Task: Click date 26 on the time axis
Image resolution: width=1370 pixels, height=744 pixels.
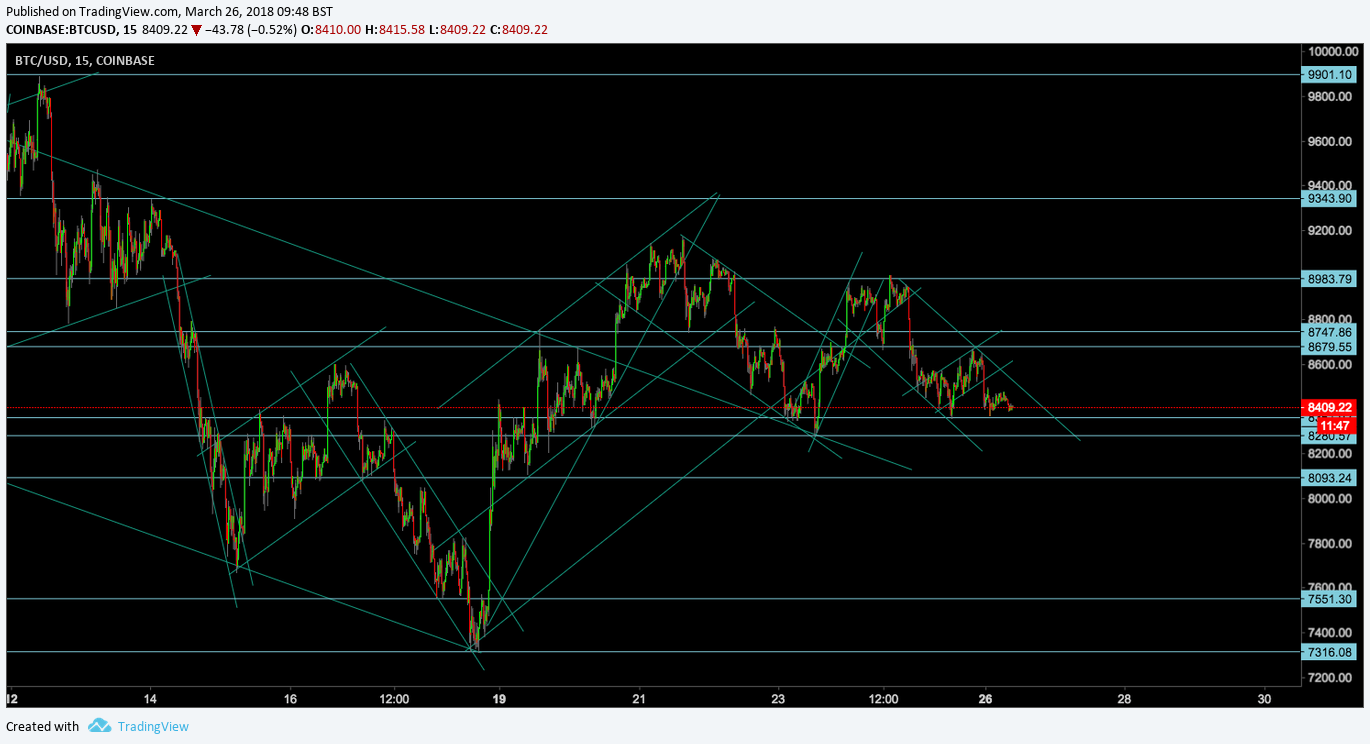Action: [x=985, y=699]
